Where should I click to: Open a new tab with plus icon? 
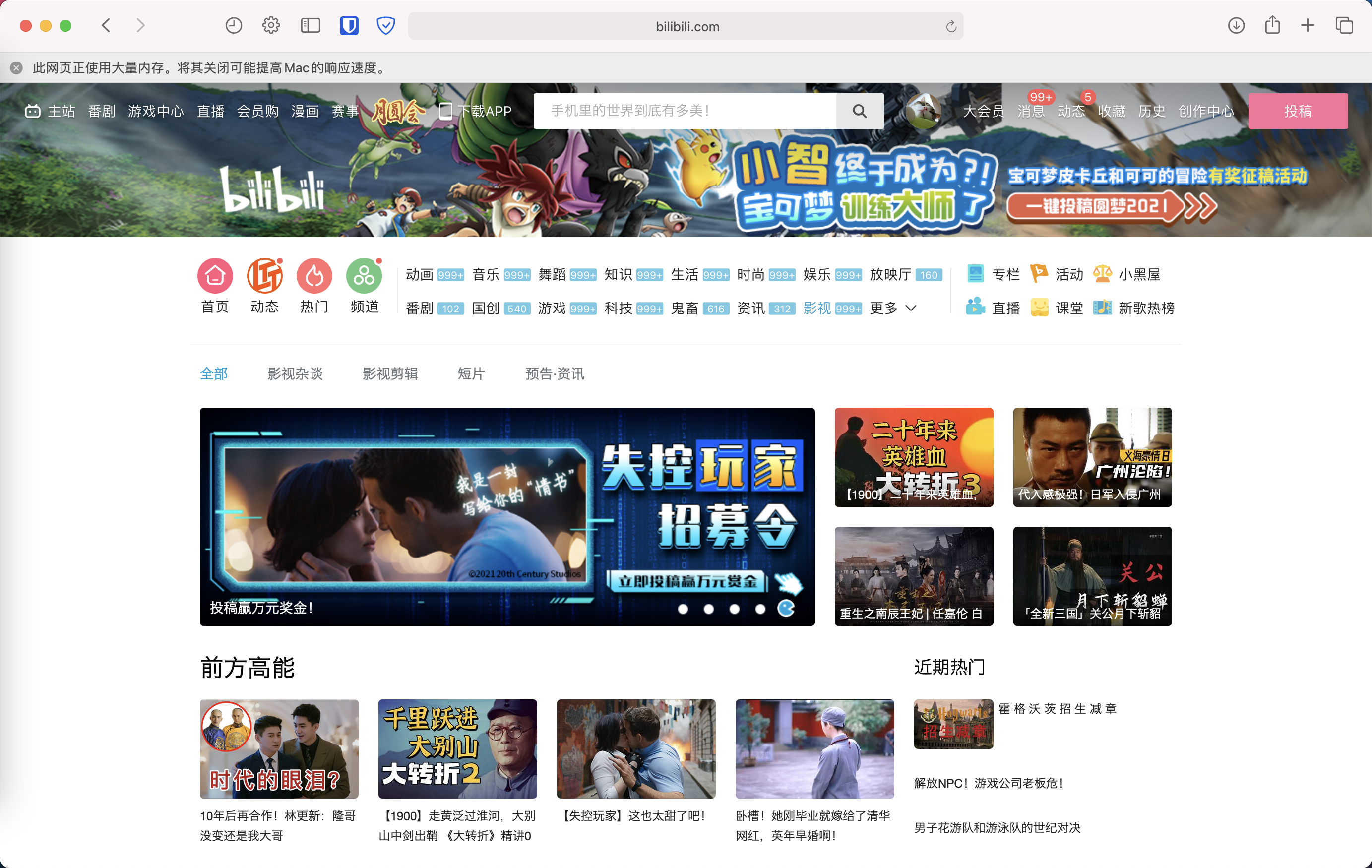click(1308, 26)
